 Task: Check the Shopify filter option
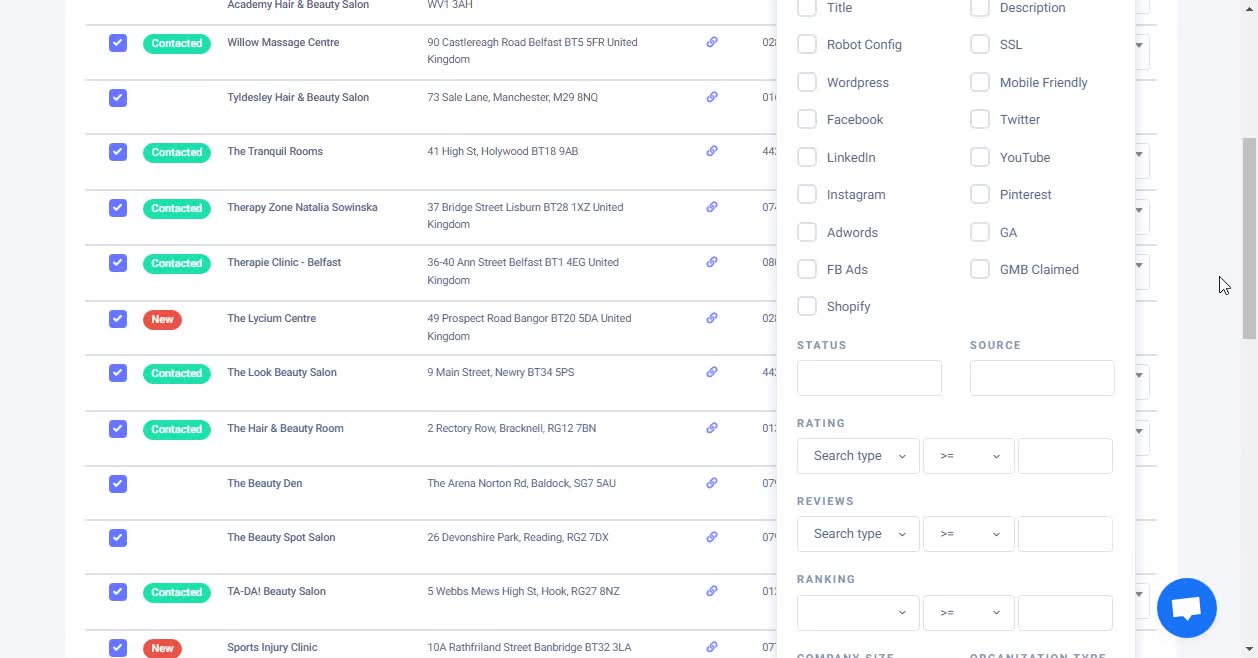click(807, 306)
